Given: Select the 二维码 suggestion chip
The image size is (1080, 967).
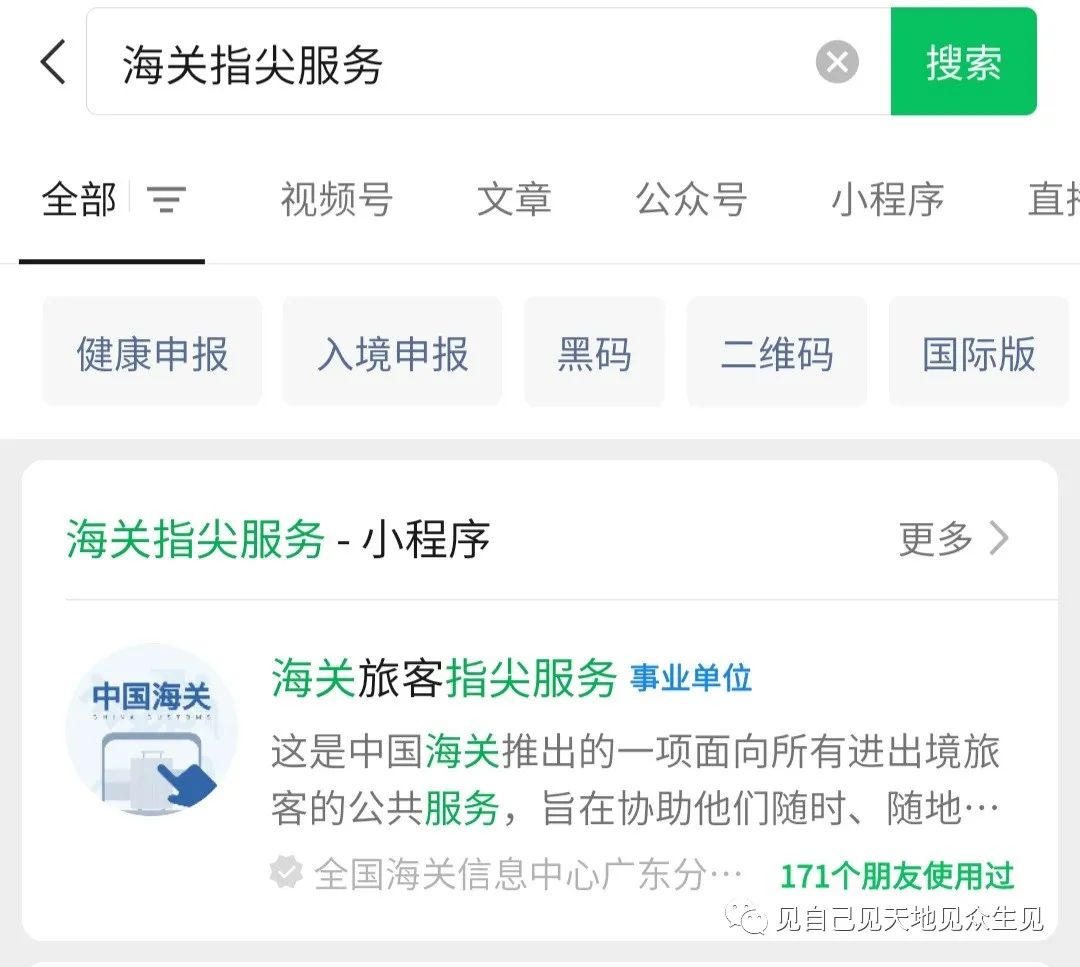Looking at the screenshot, I should (x=776, y=352).
